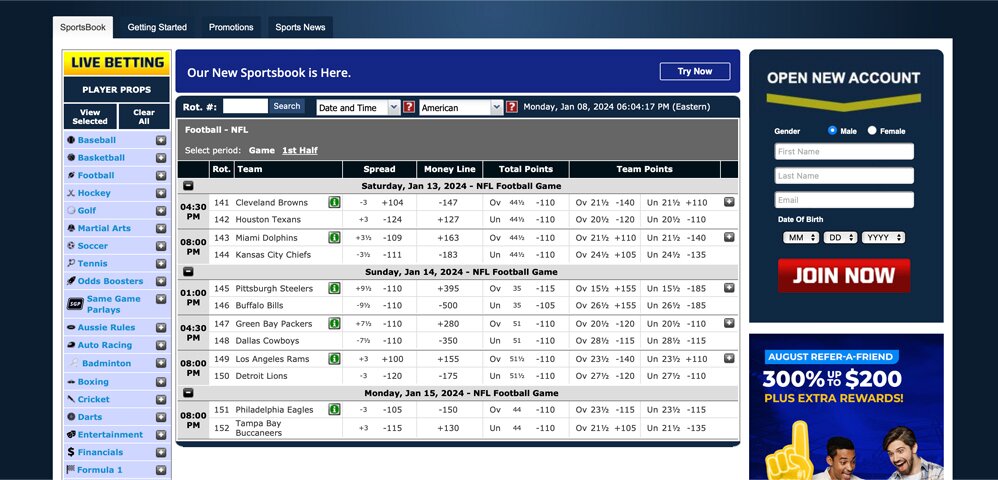Click the Financials dollar sign icon
Viewport: 998px width, 480px height.
(71, 452)
